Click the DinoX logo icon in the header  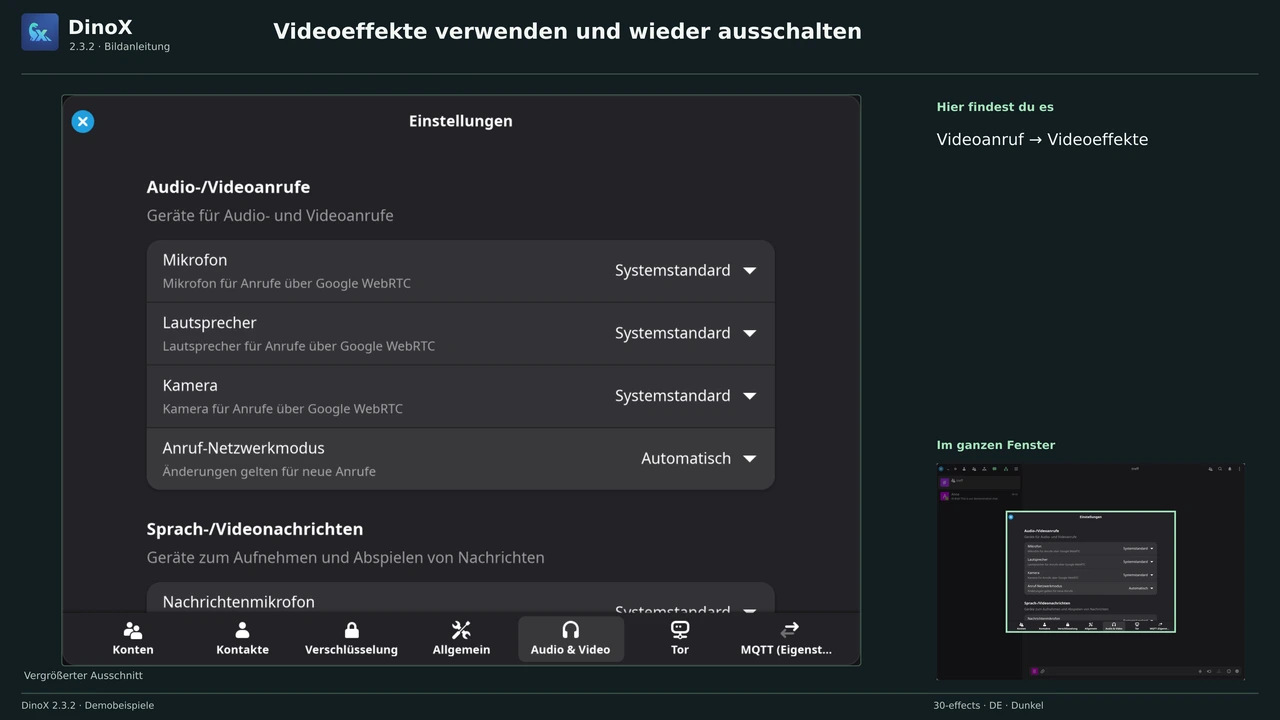click(x=40, y=32)
